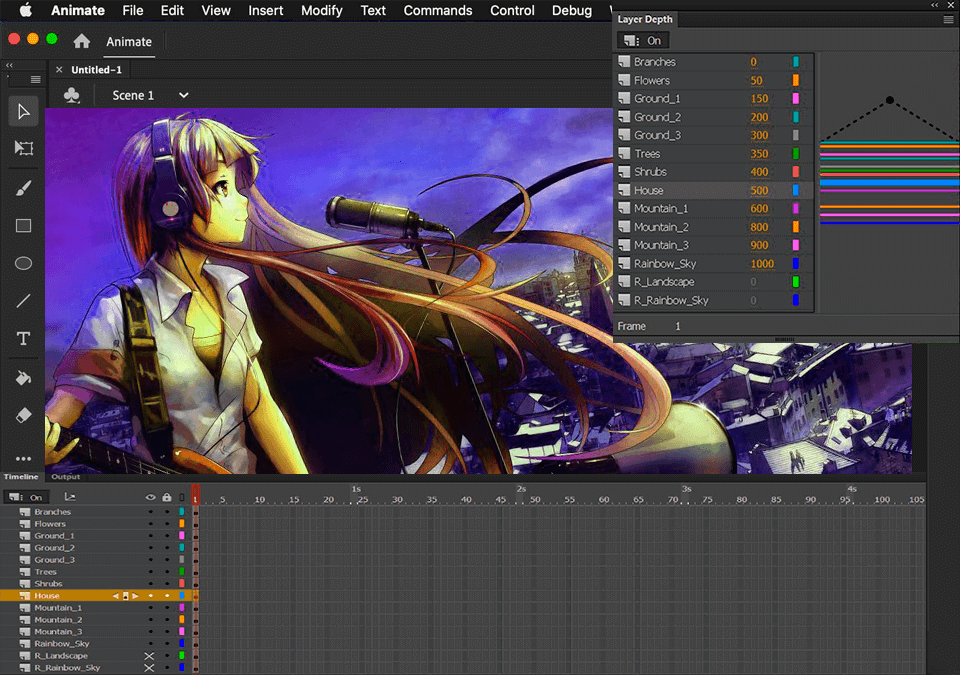This screenshot has height=675, width=960.
Task: Toggle visibility dot of Branches layer in timeline
Action: [151, 512]
